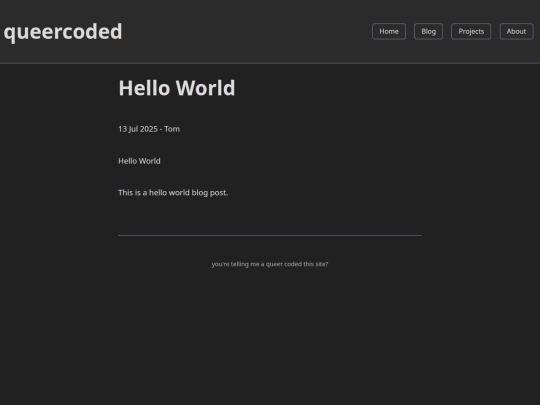
Task: Open the Projects navigation button
Action: pyautogui.click(x=471, y=31)
